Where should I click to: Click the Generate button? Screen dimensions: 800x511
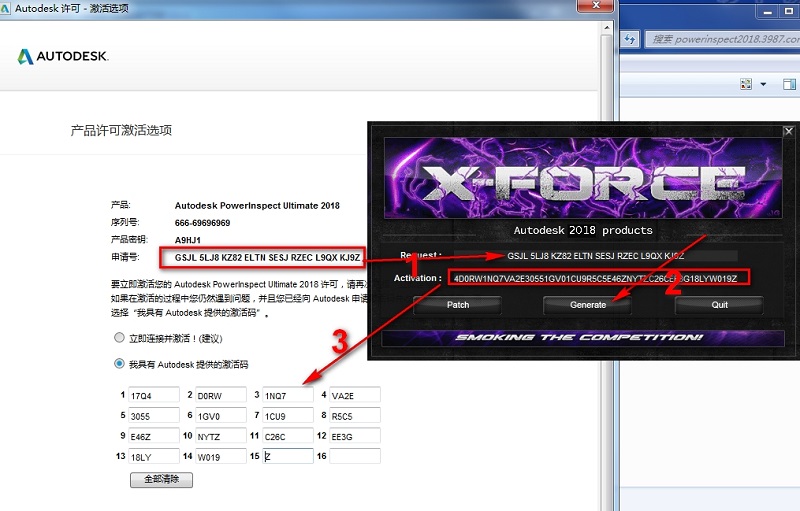(x=588, y=305)
